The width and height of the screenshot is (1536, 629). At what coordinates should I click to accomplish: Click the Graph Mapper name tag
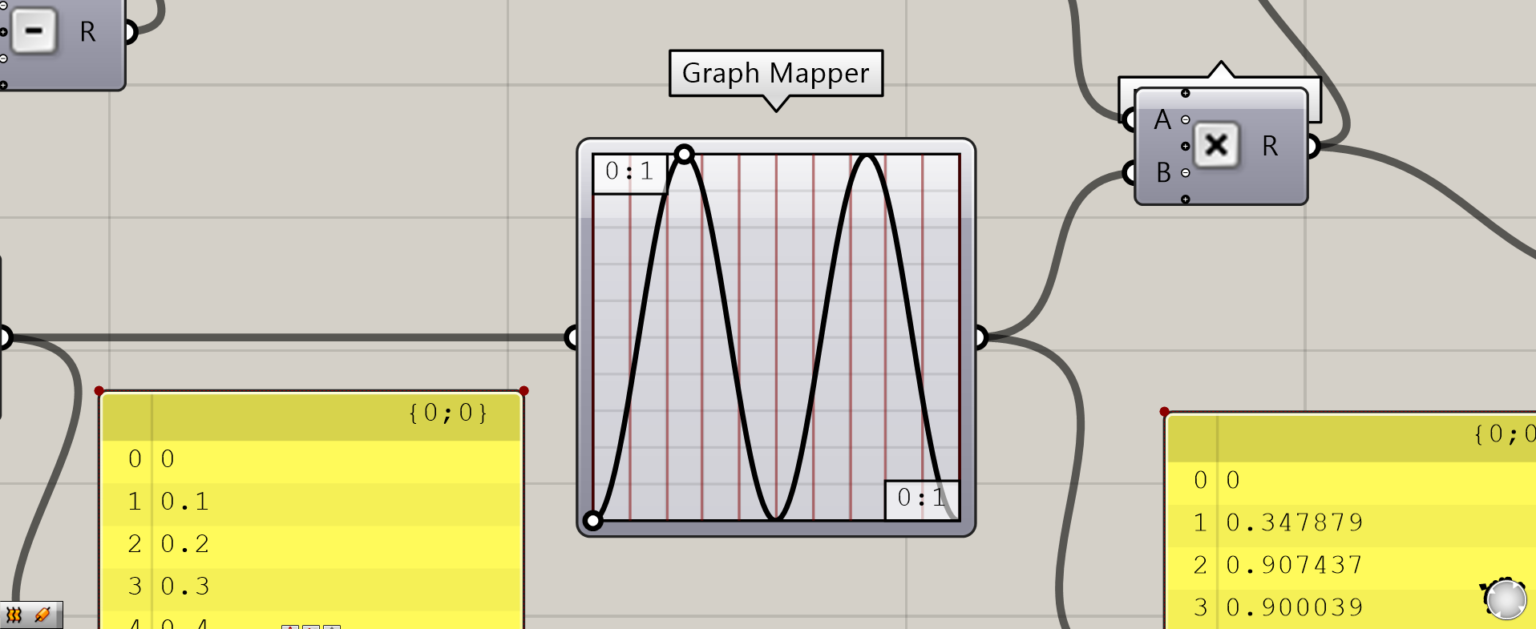pyautogui.click(x=775, y=72)
